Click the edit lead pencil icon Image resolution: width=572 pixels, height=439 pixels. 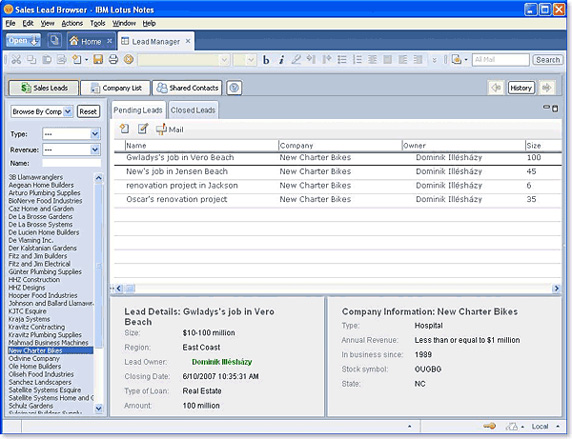click(143, 129)
